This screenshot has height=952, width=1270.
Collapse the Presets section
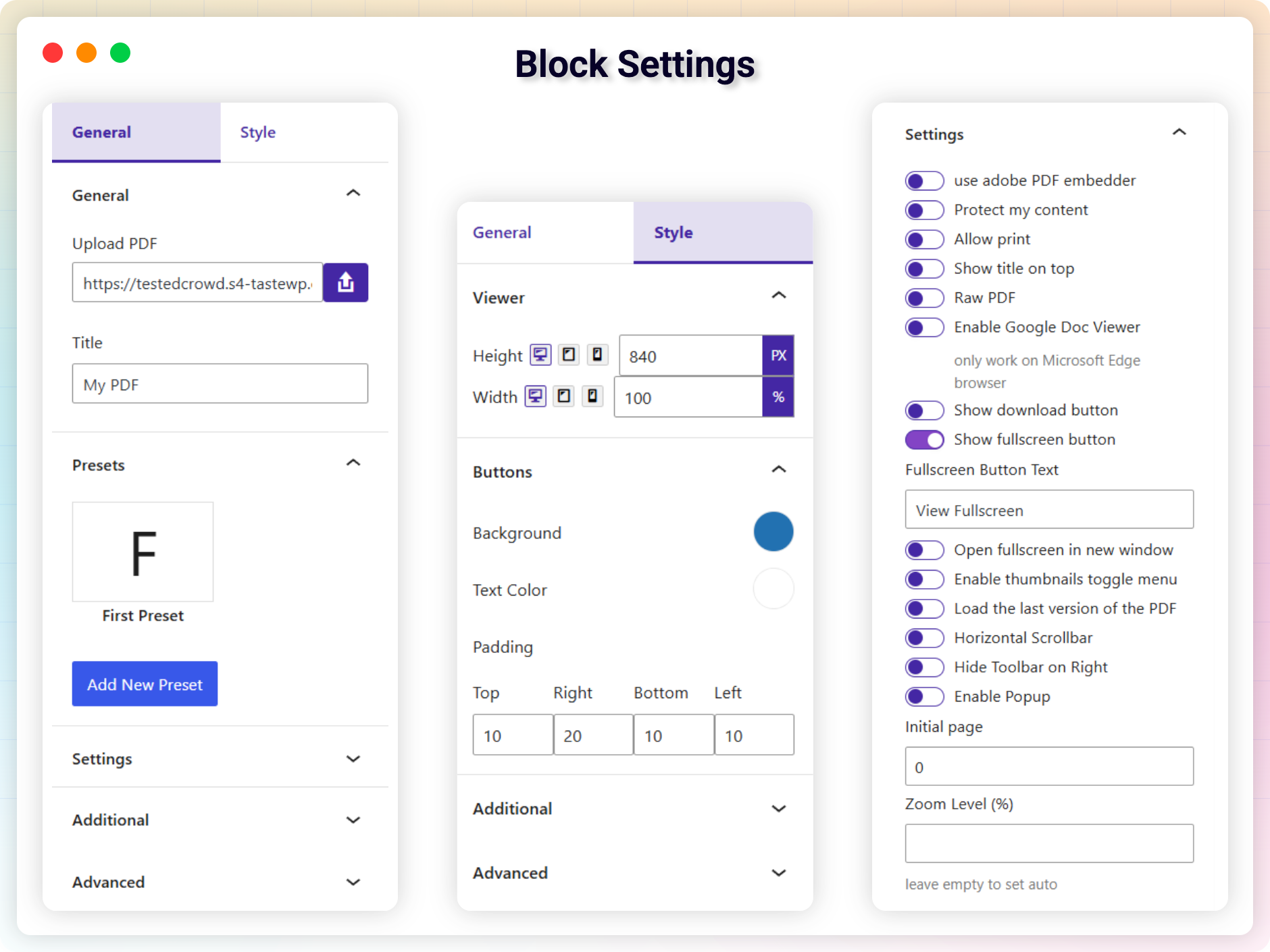coord(353,463)
